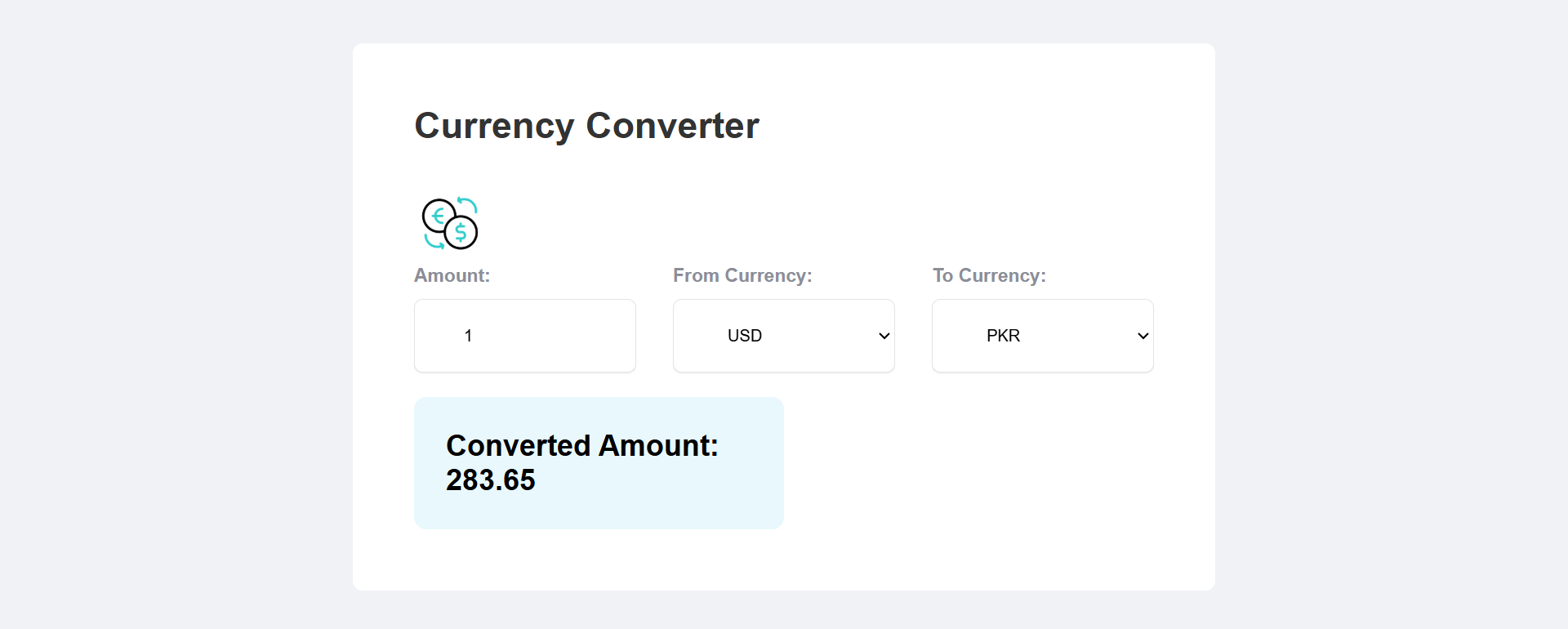Image resolution: width=1568 pixels, height=629 pixels.
Task: Open the To Currency dropdown showing PKR
Action: (1042, 336)
